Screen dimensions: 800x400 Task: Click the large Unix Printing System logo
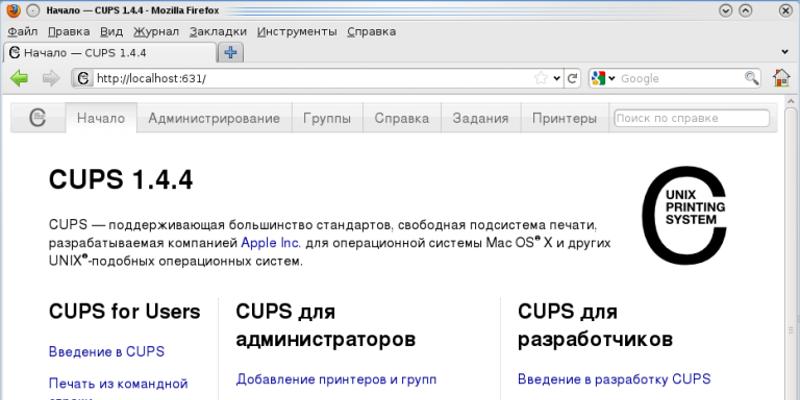tap(684, 215)
